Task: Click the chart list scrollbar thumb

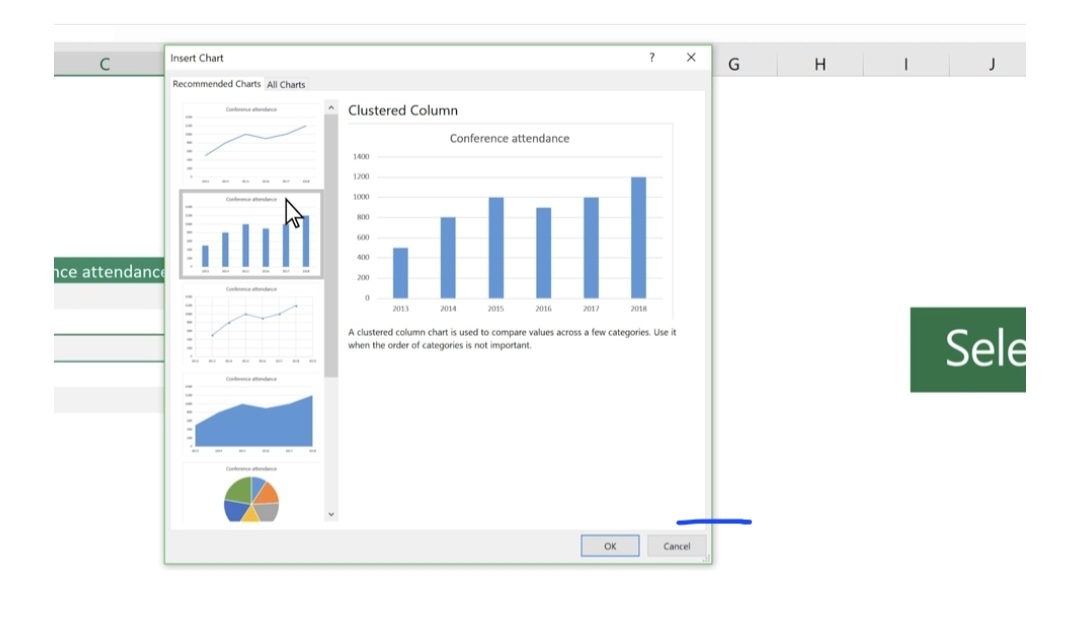Action: [331, 246]
